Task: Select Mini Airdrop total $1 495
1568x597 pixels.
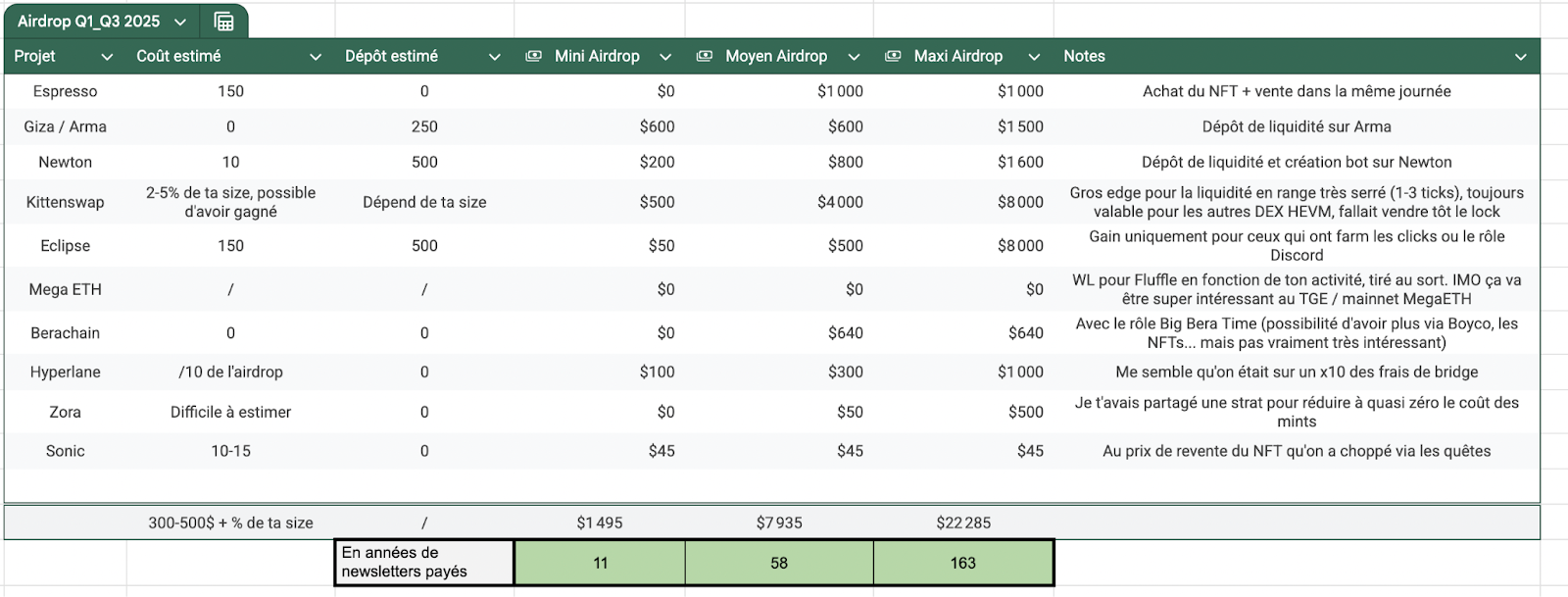Action: [x=600, y=522]
